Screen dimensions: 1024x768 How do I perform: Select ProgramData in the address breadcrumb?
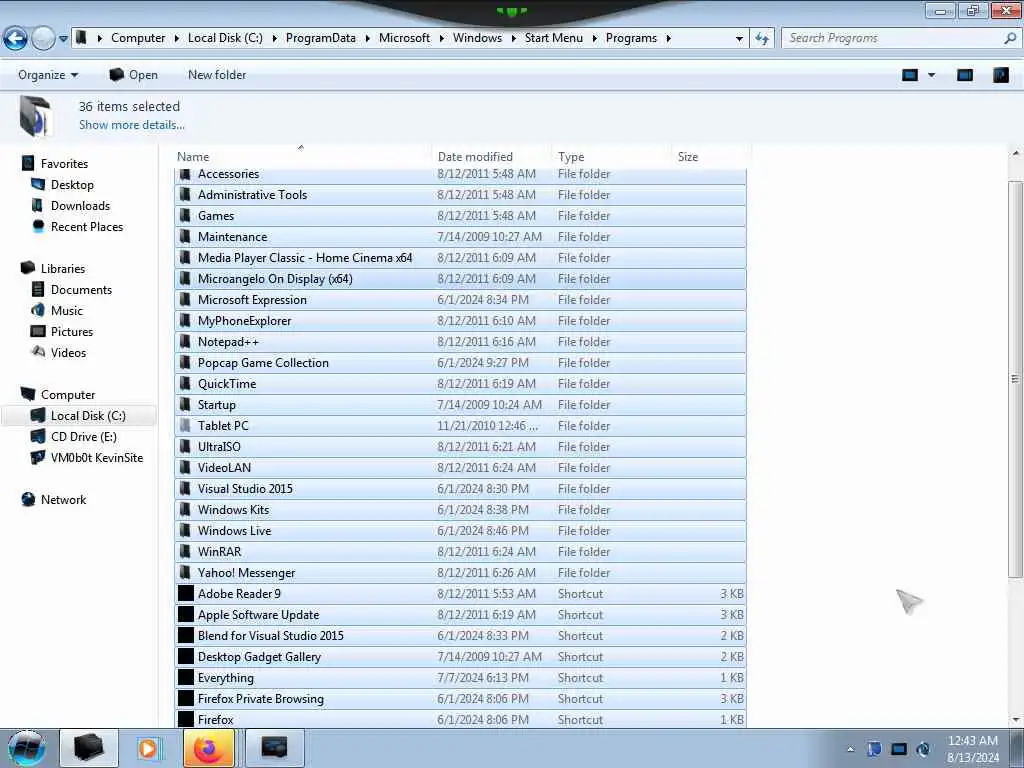321,39
